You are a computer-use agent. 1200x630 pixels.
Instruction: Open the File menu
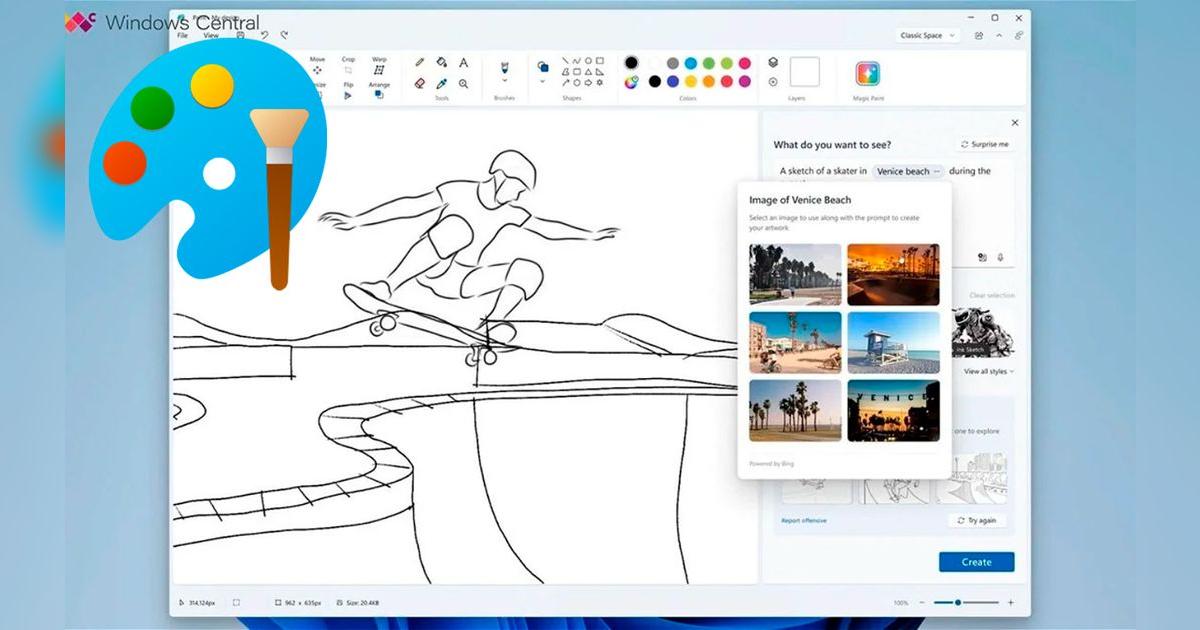click(x=182, y=34)
